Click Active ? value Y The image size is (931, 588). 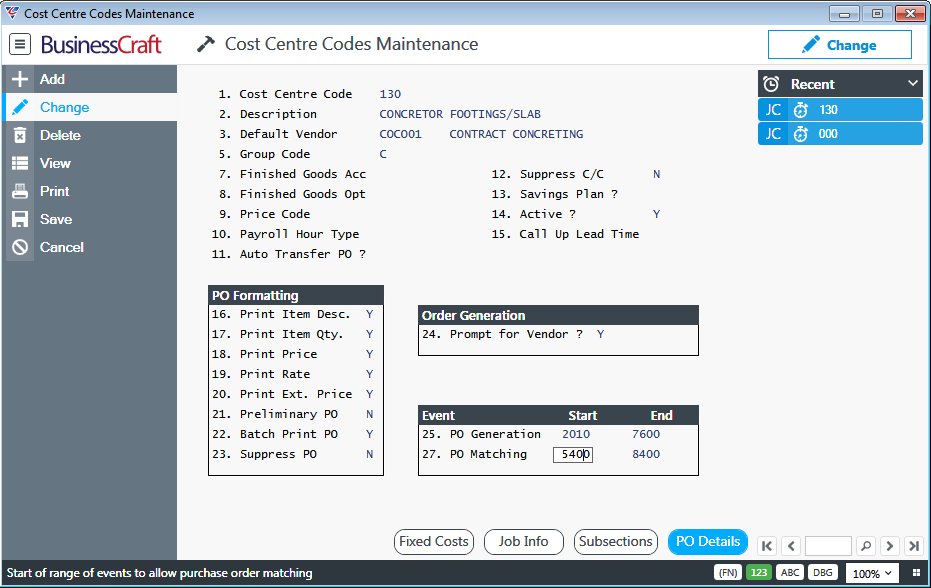pos(657,214)
